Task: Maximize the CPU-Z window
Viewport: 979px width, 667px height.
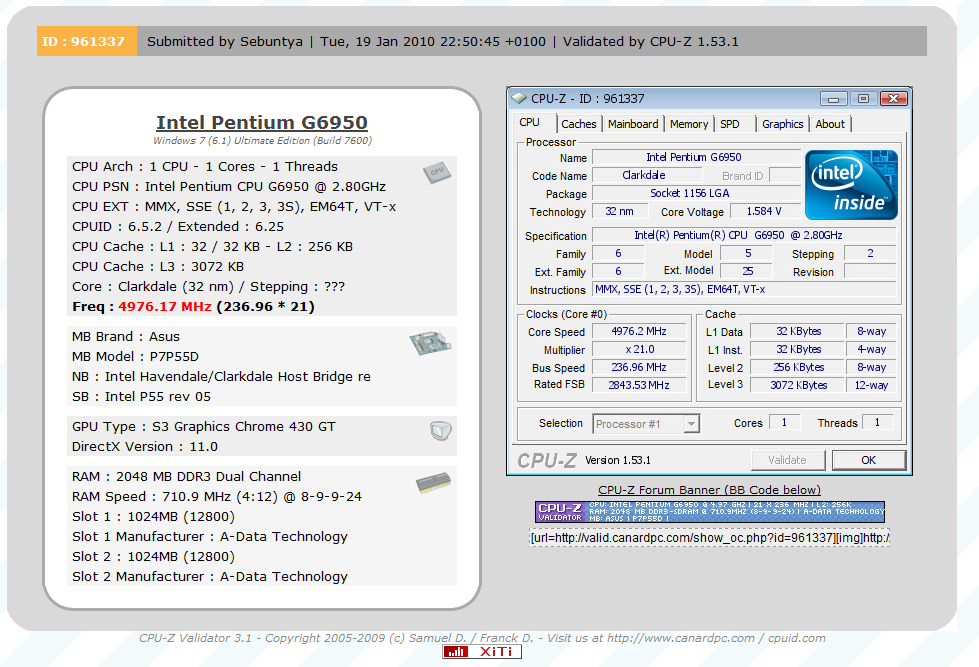Action: (863, 99)
